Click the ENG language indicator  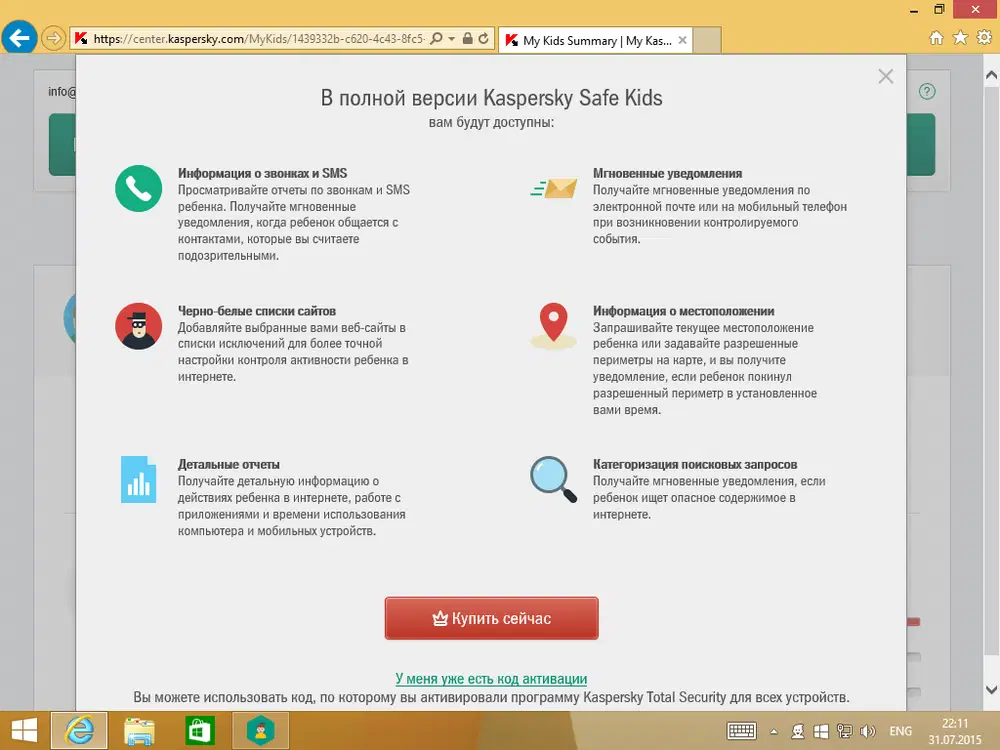point(901,731)
